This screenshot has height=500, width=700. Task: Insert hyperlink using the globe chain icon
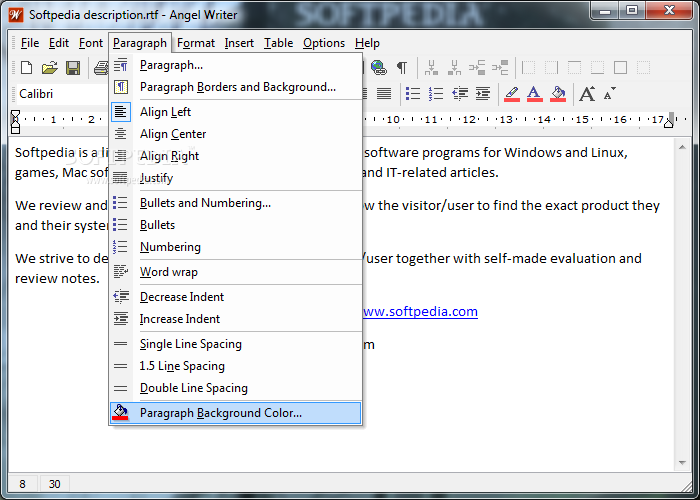point(379,68)
